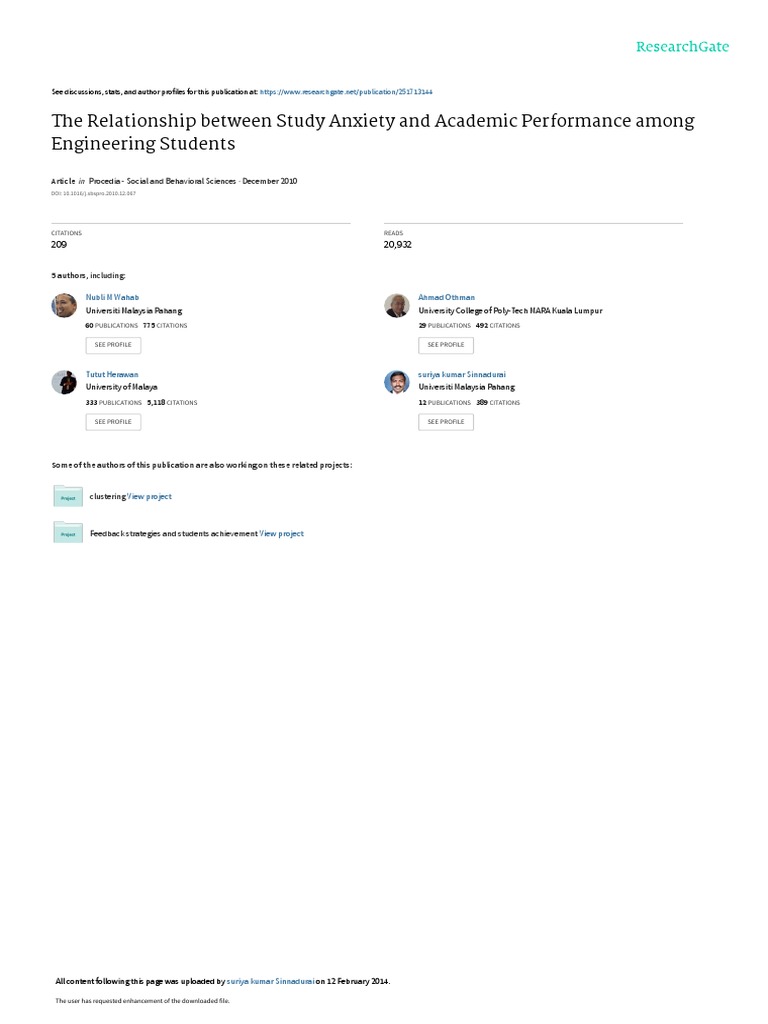768x1024 pixels.
Task: Click See Profile button under Ahmad Othman
Action: [x=446, y=345]
